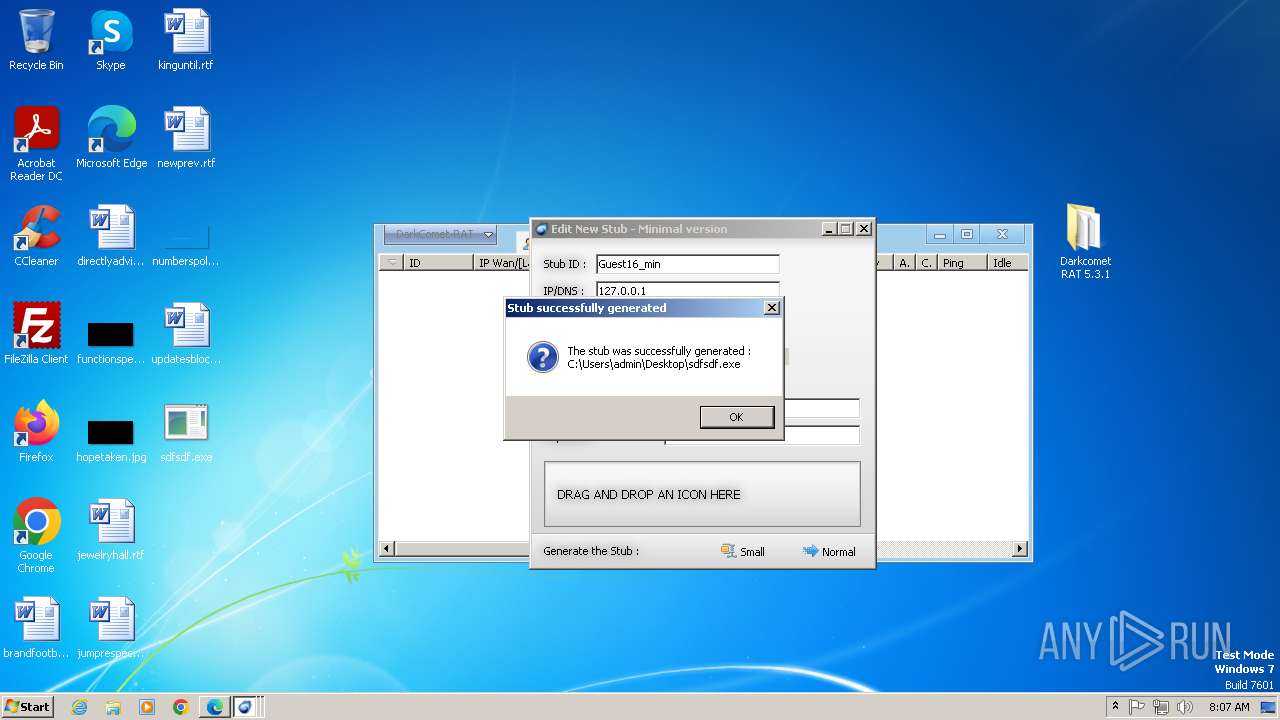Click the ID column header in DarkComet

(438, 263)
